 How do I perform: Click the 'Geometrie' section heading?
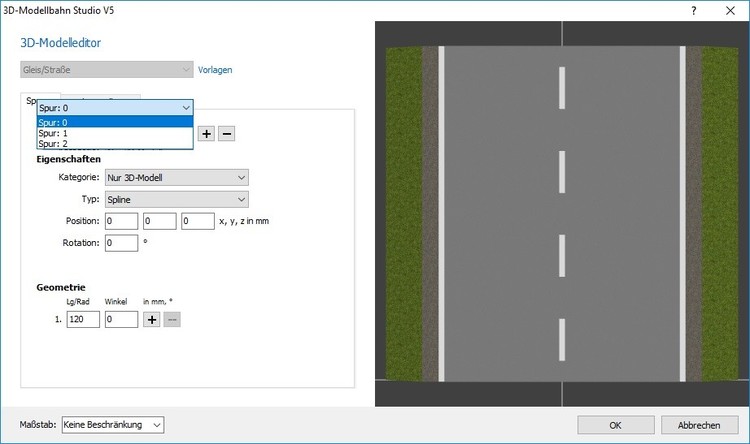point(61,288)
